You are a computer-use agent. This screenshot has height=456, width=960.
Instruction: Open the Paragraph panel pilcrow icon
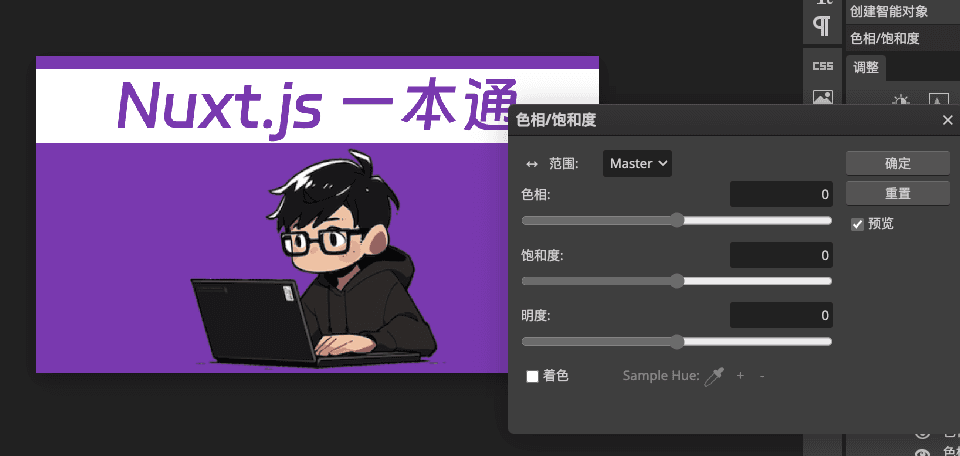pyautogui.click(x=822, y=27)
